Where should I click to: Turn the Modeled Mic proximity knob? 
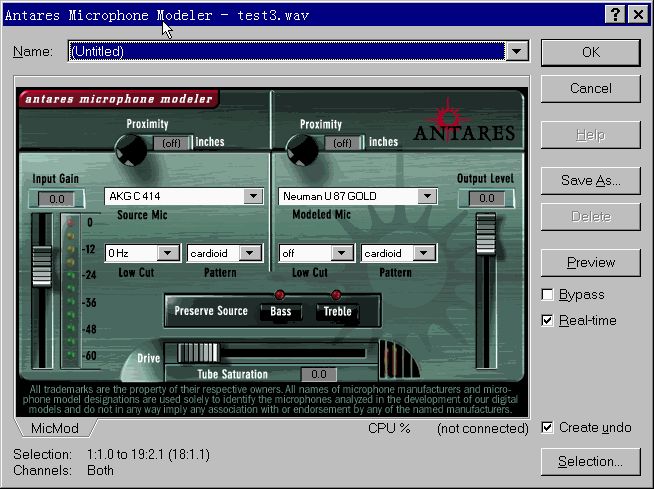pos(302,151)
